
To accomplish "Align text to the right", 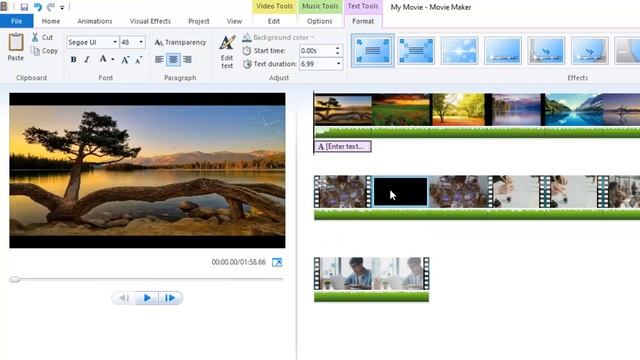I will pyautogui.click(x=187, y=60).
